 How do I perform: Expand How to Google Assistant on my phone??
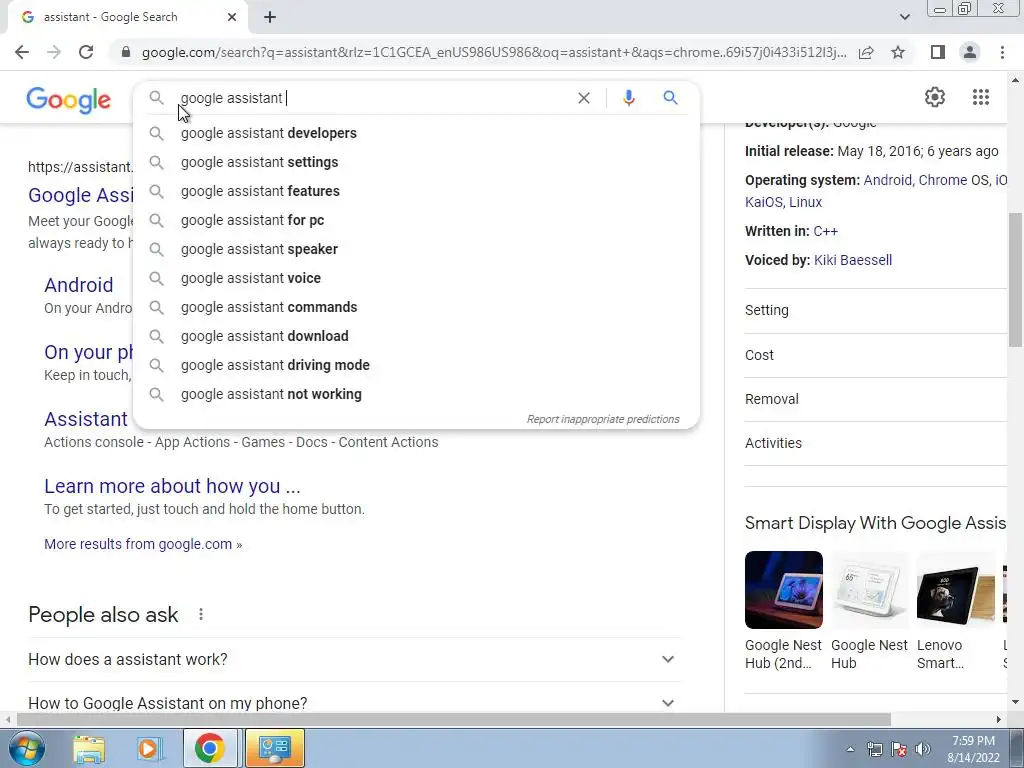(353, 703)
